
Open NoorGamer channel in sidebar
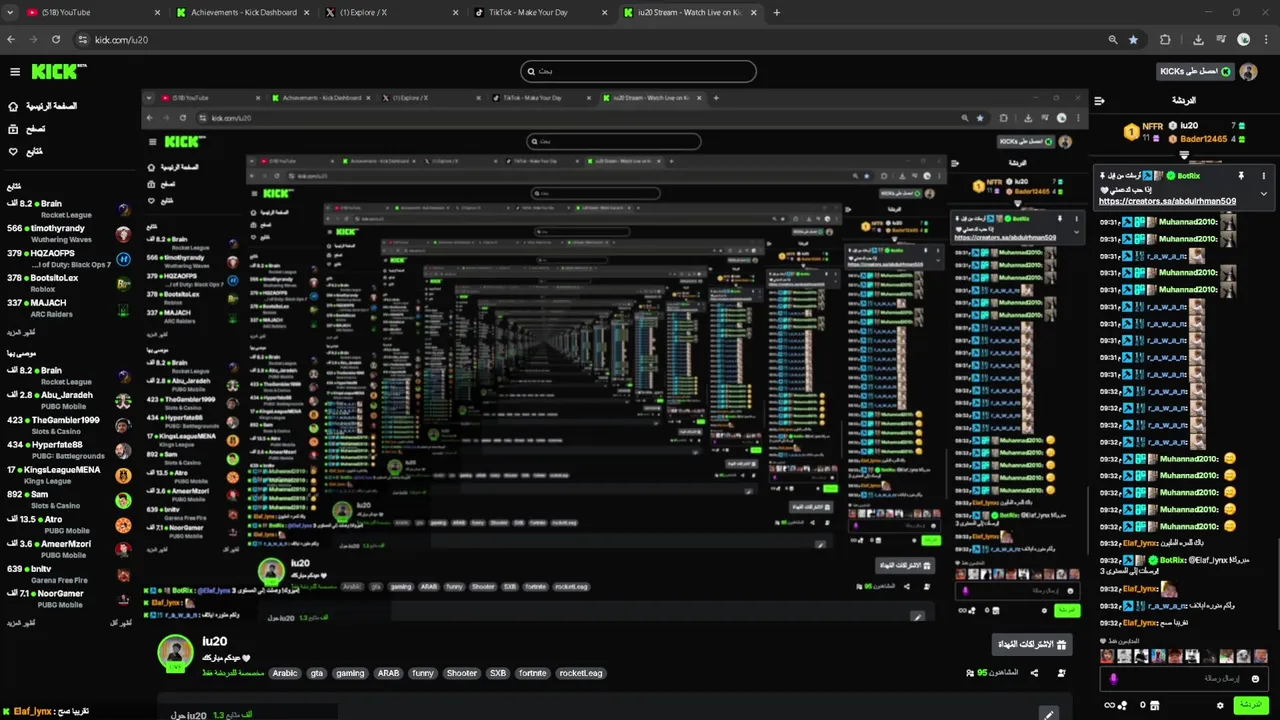point(68,599)
